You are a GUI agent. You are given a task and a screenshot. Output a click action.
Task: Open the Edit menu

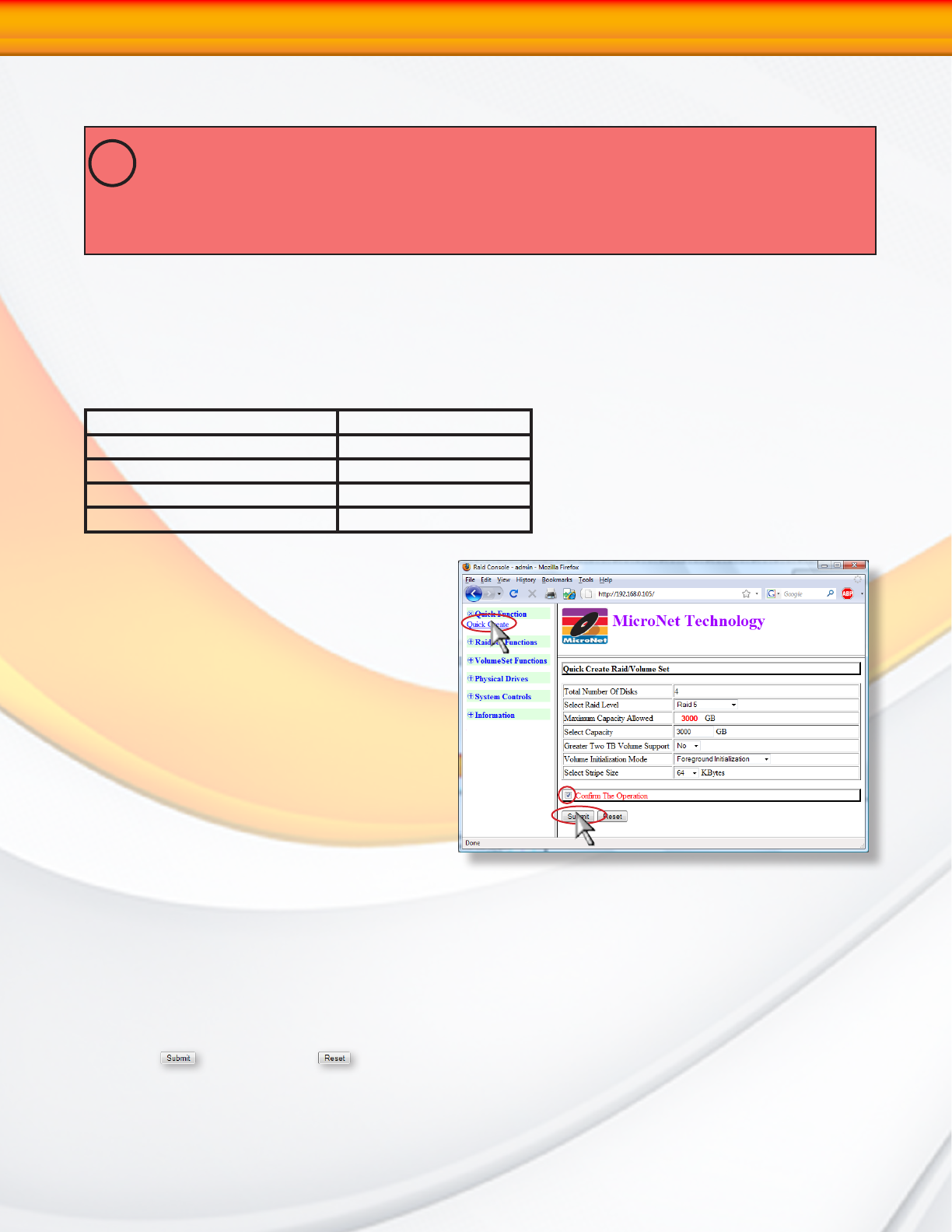coord(486,579)
